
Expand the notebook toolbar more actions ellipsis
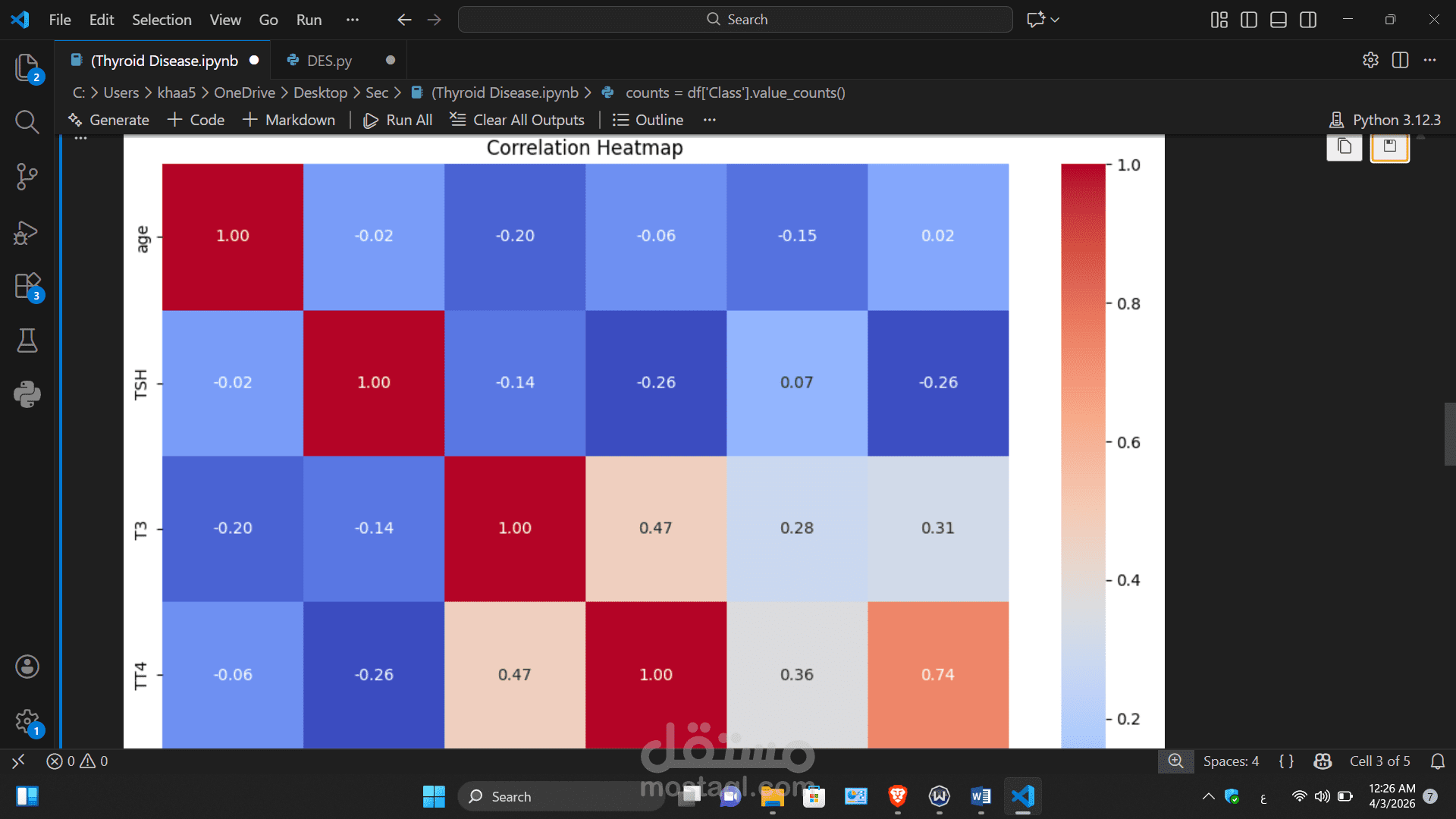coord(709,120)
